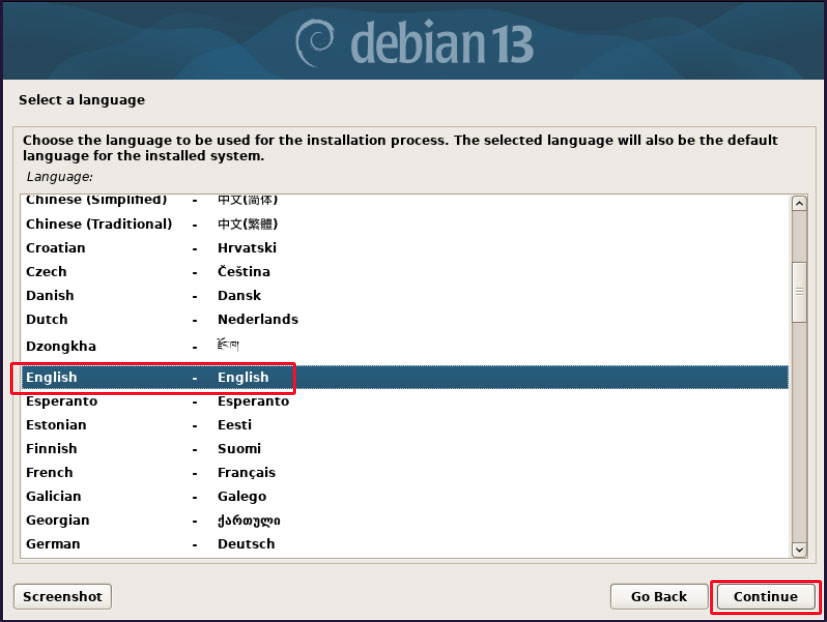827x622 pixels.
Task: Choose German - Deutsch language
Action: [x=405, y=544]
